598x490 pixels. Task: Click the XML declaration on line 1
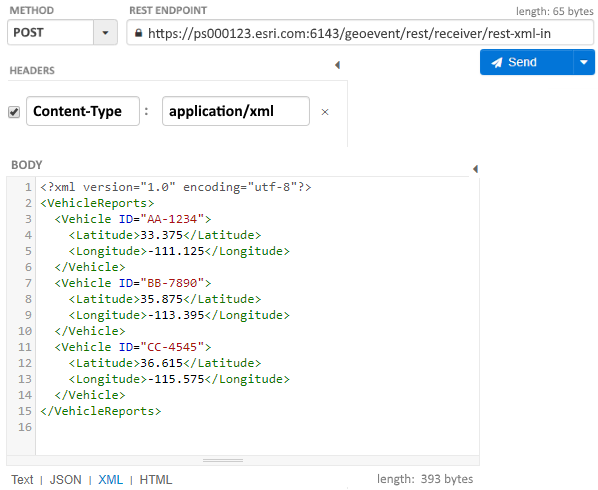(x=176, y=187)
